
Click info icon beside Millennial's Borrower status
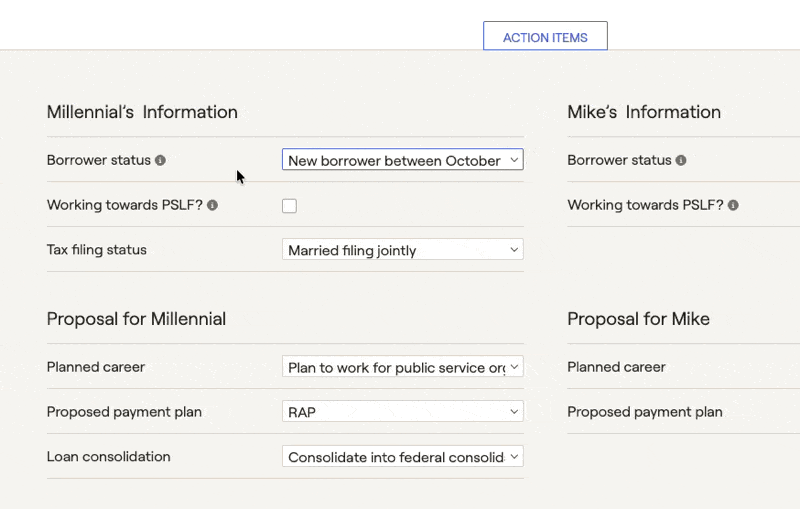pyautogui.click(x=160, y=160)
